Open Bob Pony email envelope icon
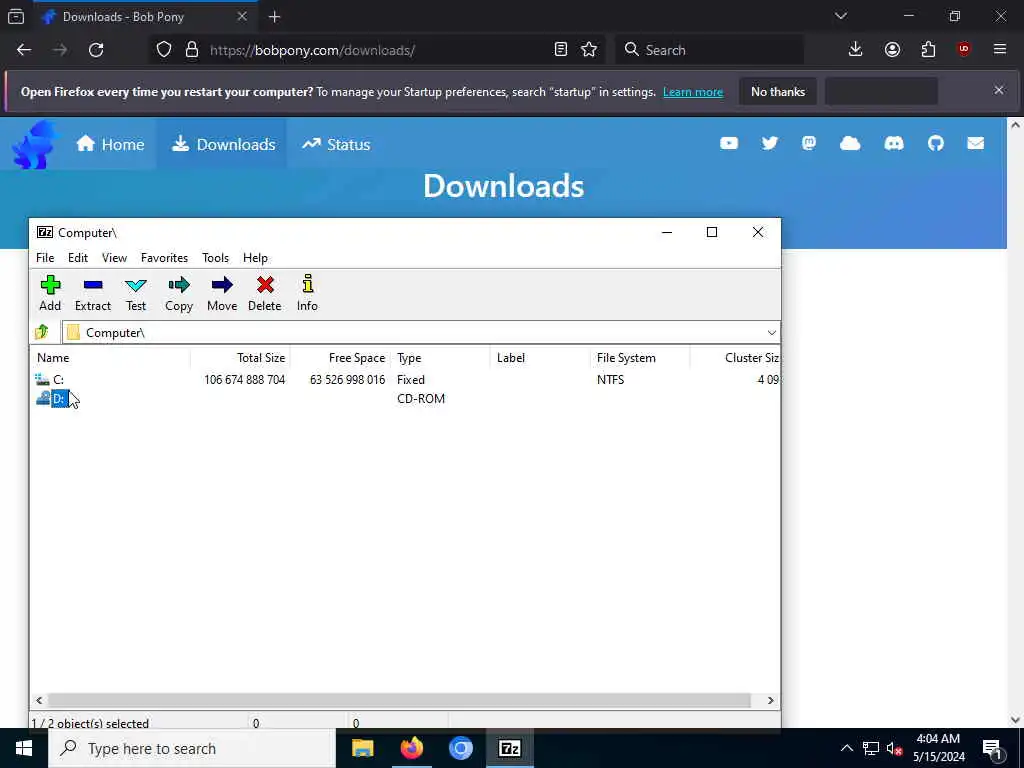This screenshot has height=768, width=1024. [976, 143]
